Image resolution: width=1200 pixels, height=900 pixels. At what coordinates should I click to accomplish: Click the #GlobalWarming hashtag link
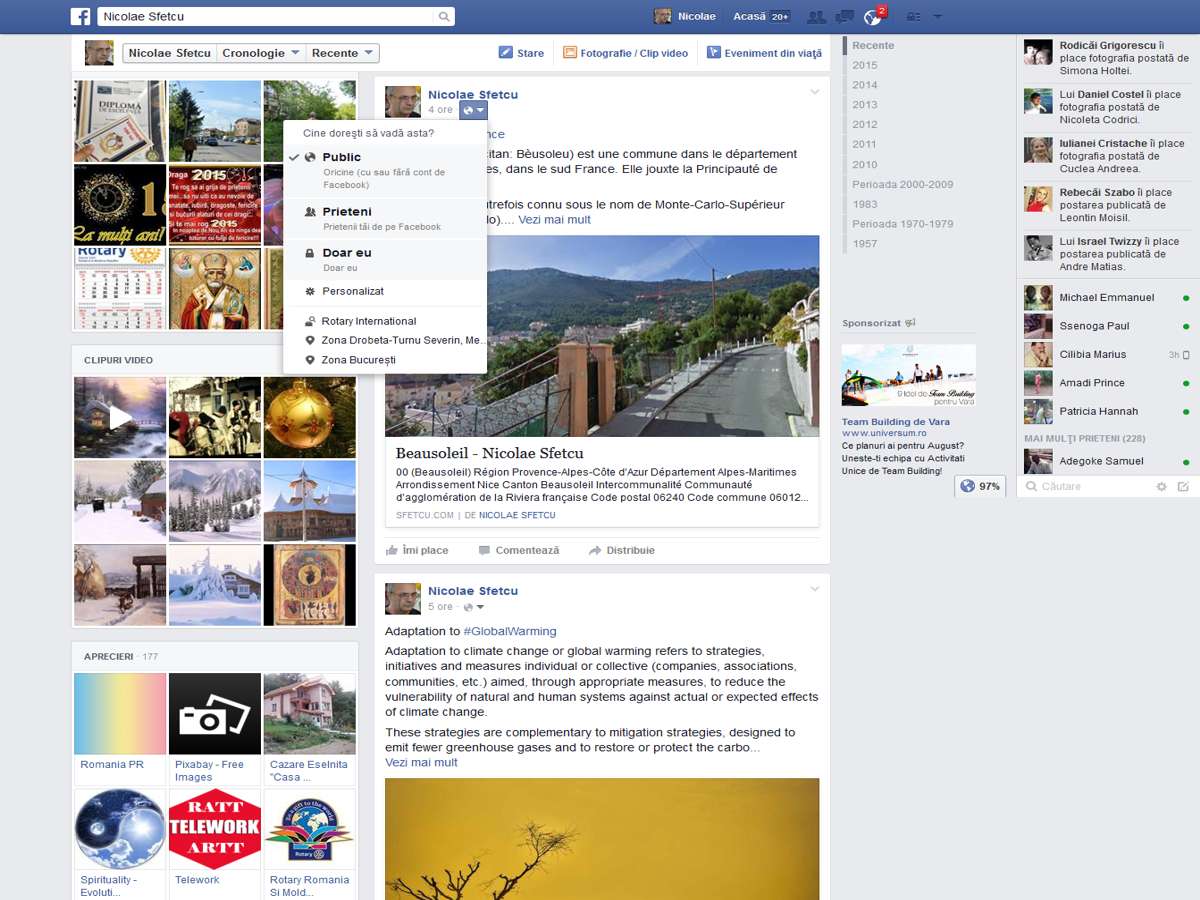tap(510, 631)
